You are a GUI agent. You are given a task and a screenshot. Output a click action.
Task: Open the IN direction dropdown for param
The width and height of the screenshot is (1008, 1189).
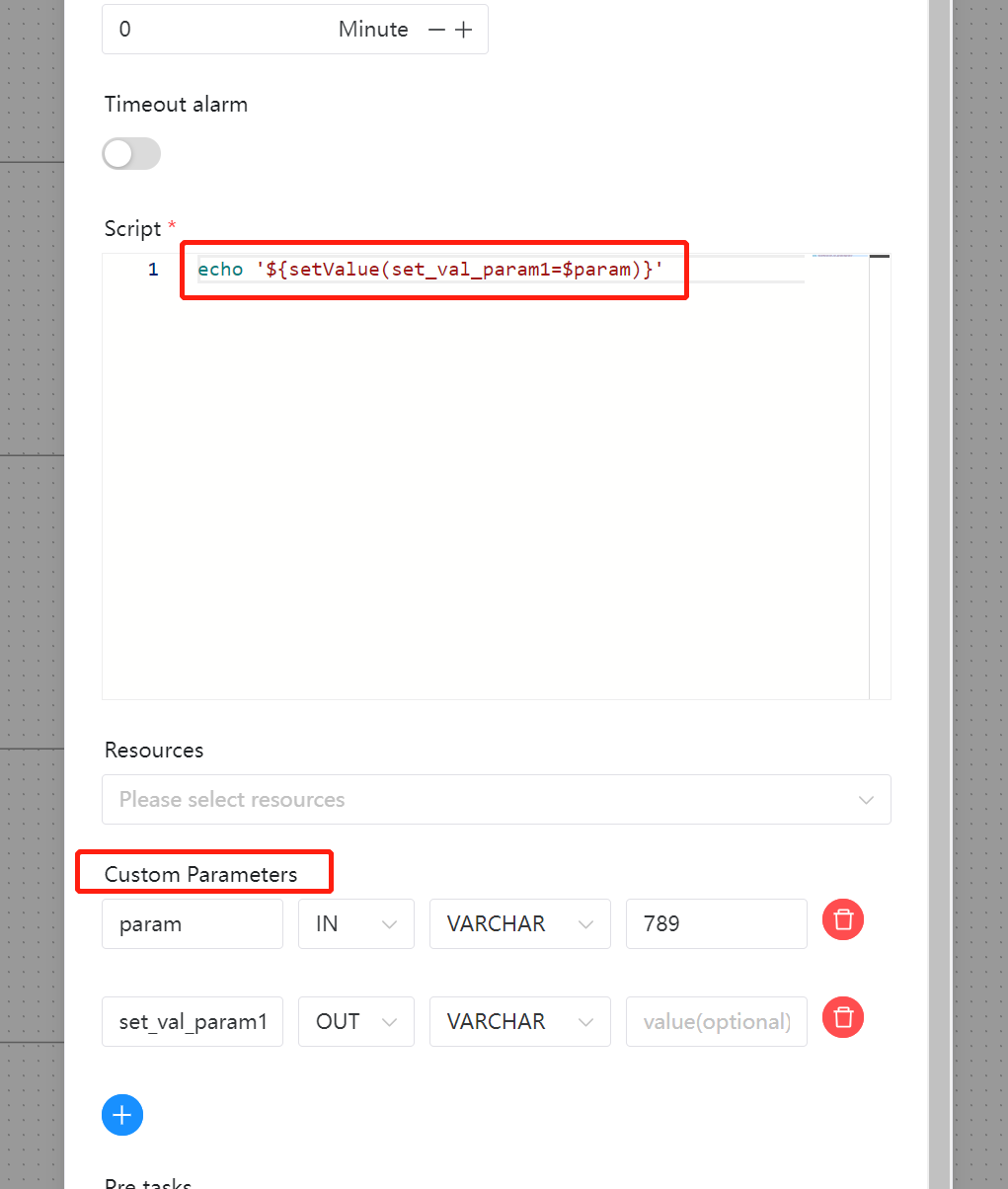(x=355, y=923)
